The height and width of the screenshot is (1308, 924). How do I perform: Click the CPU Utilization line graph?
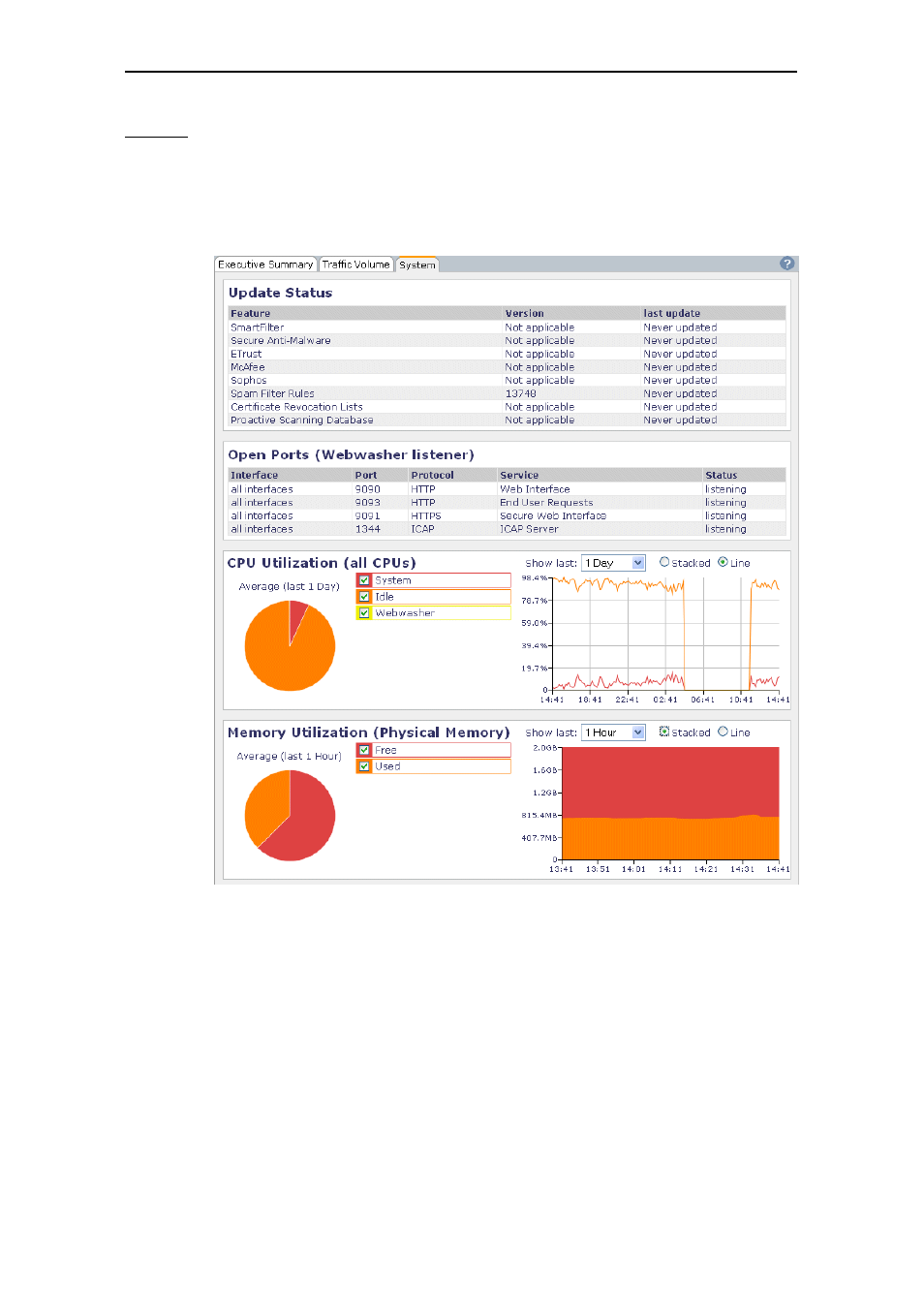click(x=665, y=634)
